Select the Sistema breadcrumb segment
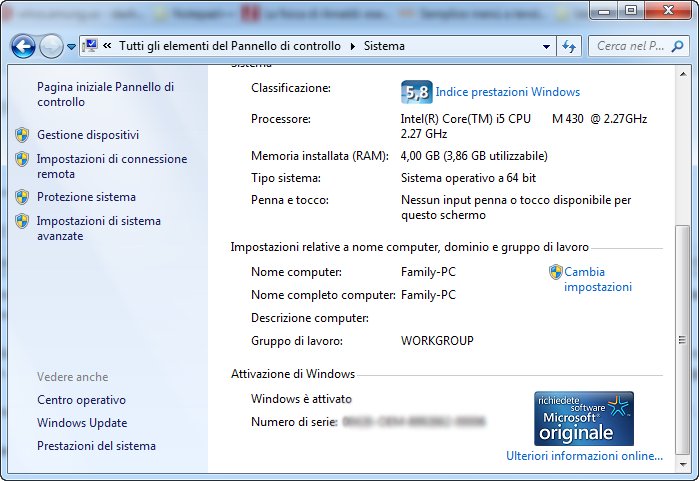The height and width of the screenshot is (481, 699). (x=384, y=46)
